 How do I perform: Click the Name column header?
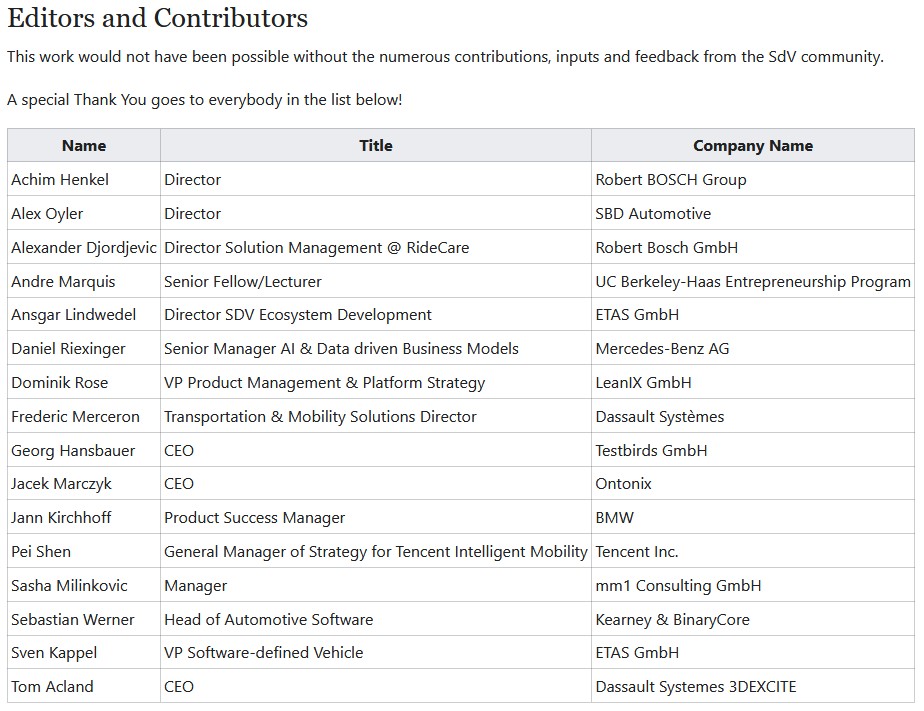click(83, 146)
